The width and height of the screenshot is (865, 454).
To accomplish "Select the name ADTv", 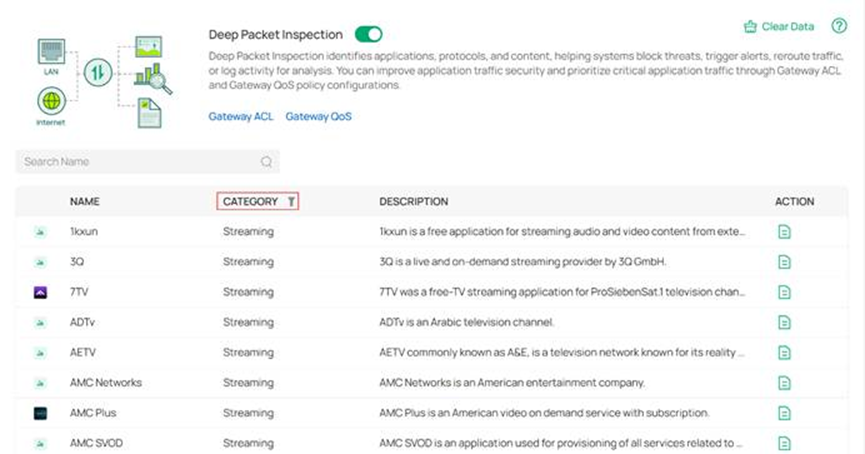I will 82,322.
